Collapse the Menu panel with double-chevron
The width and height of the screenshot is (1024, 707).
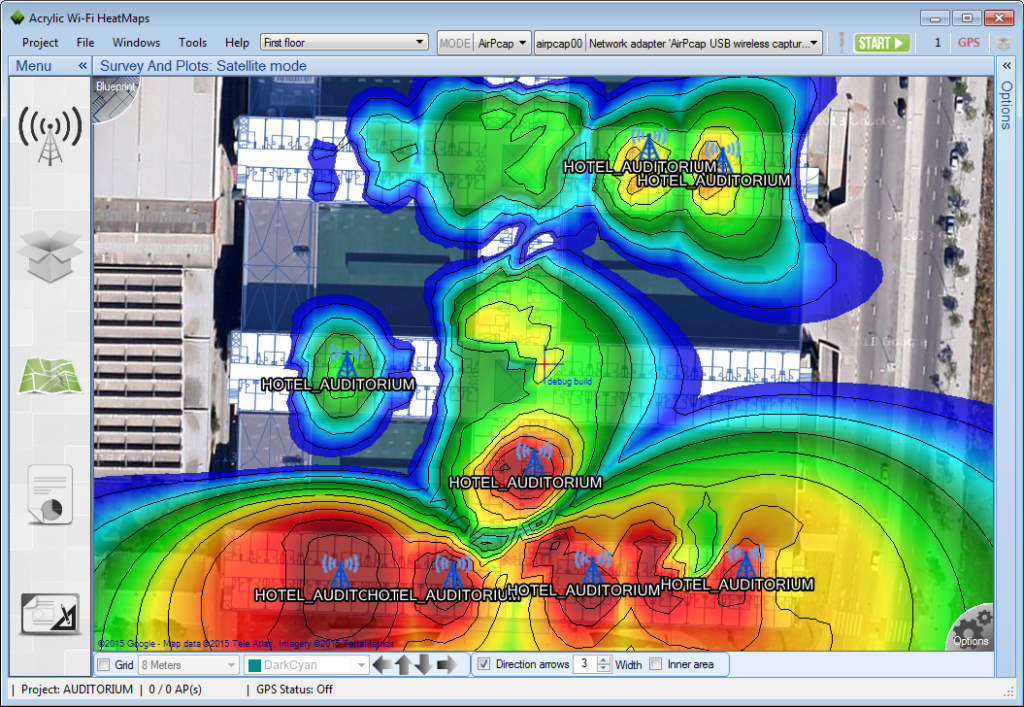81,65
